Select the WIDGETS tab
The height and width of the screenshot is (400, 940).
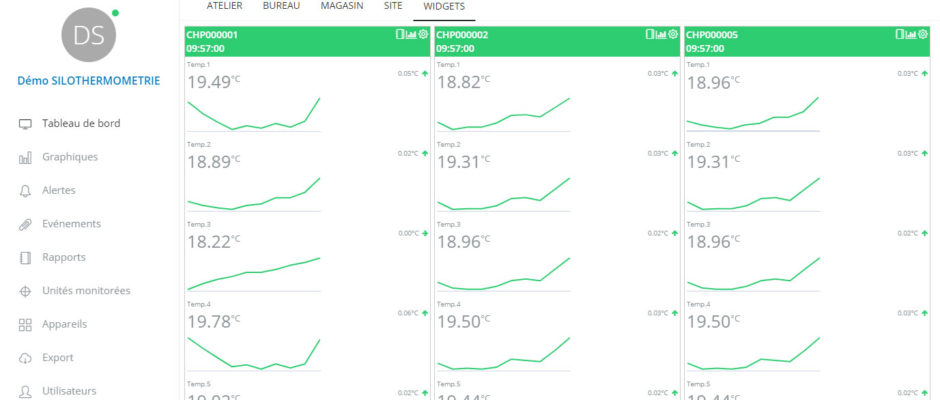(444, 7)
